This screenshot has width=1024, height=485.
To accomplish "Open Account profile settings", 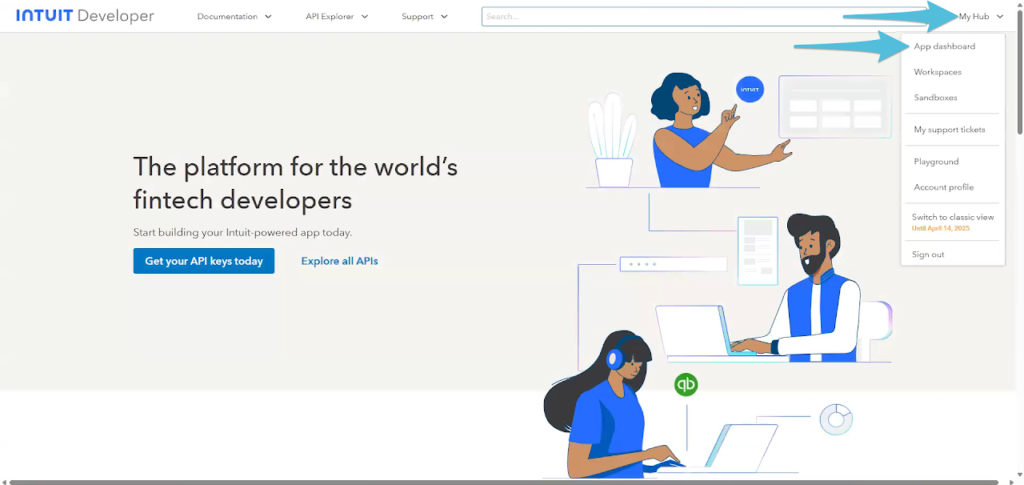I will coord(944,187).
